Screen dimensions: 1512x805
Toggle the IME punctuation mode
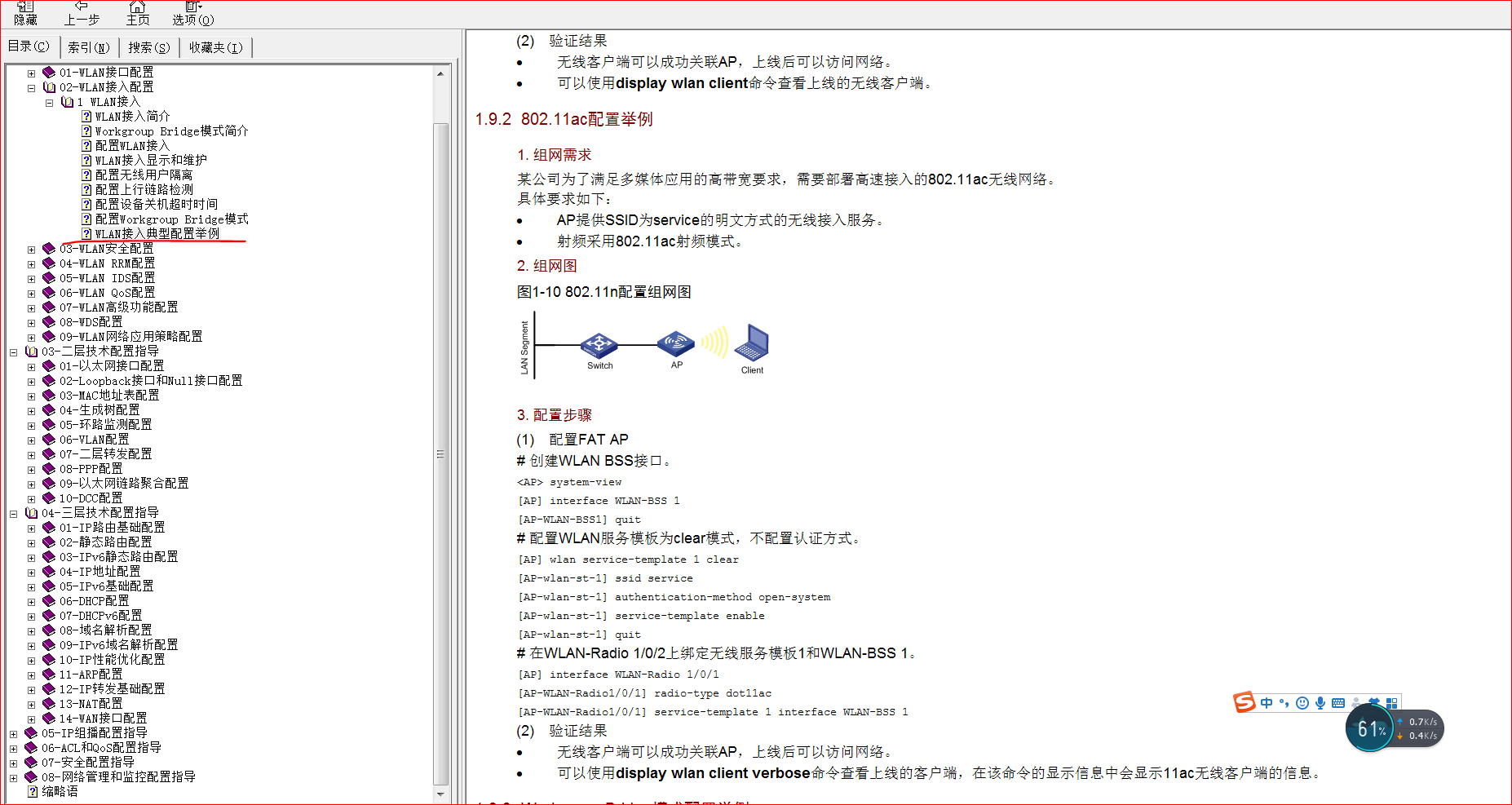[1284, 703]
